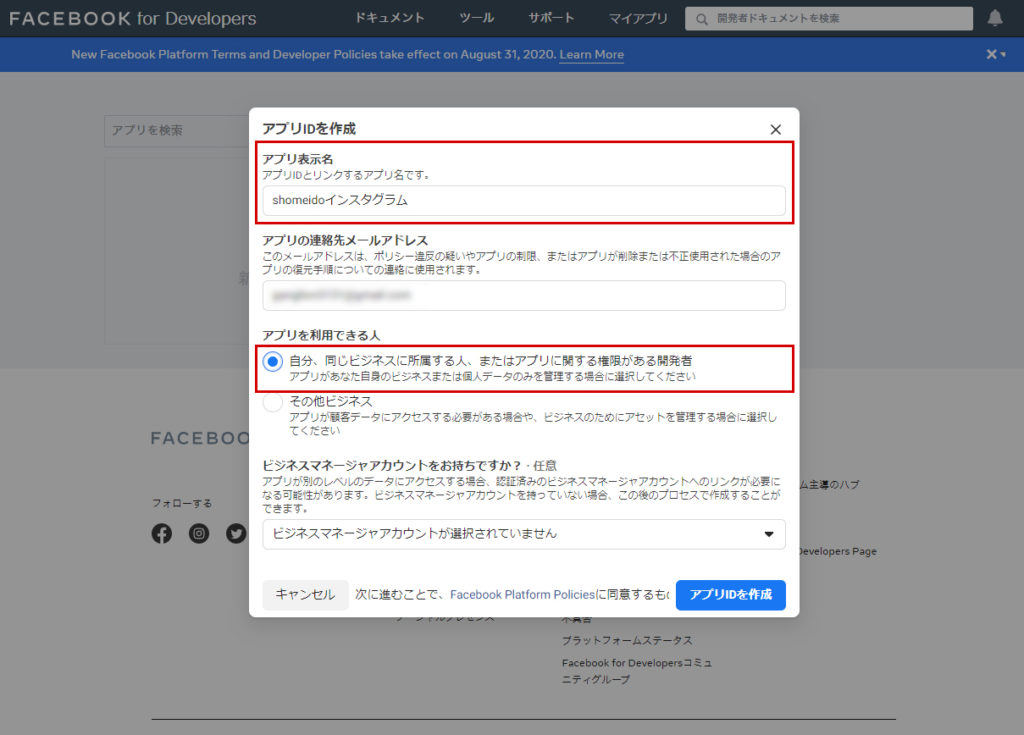Open the Facebook social icon in footer
The image size is (1024, 735).
[162, 534]
